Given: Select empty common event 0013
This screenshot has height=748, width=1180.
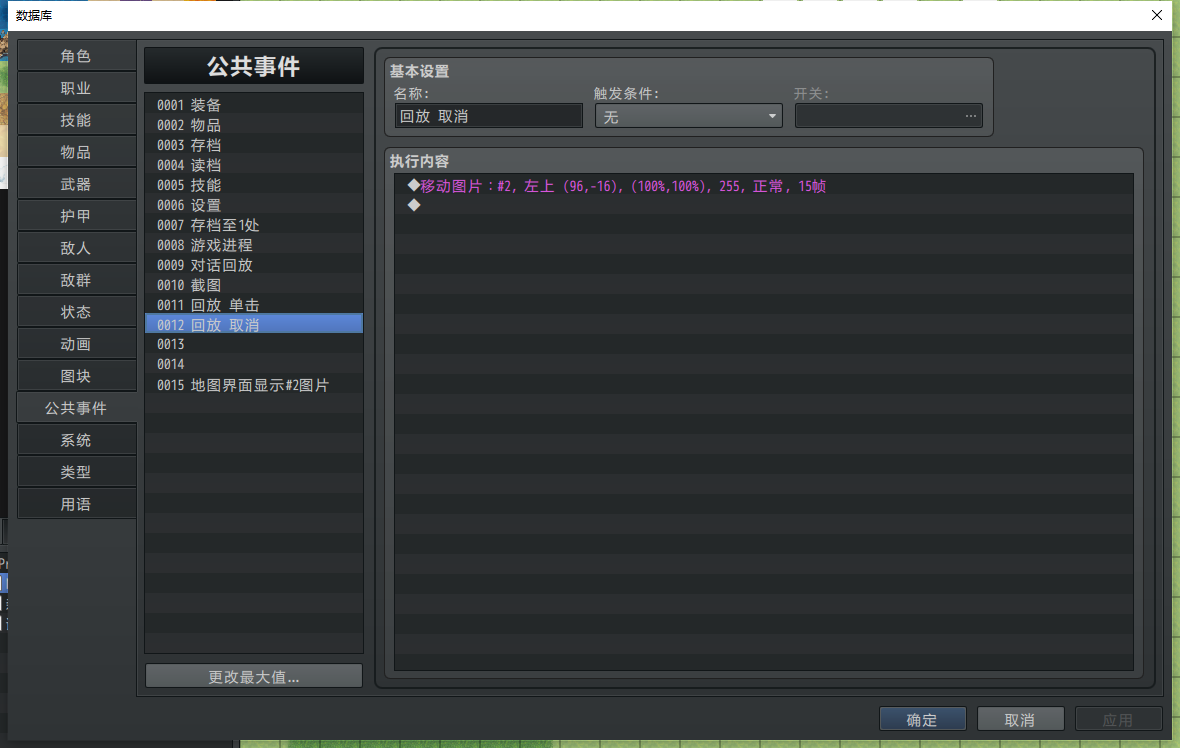Looking at the screenshot, I should tap(254, 345).
